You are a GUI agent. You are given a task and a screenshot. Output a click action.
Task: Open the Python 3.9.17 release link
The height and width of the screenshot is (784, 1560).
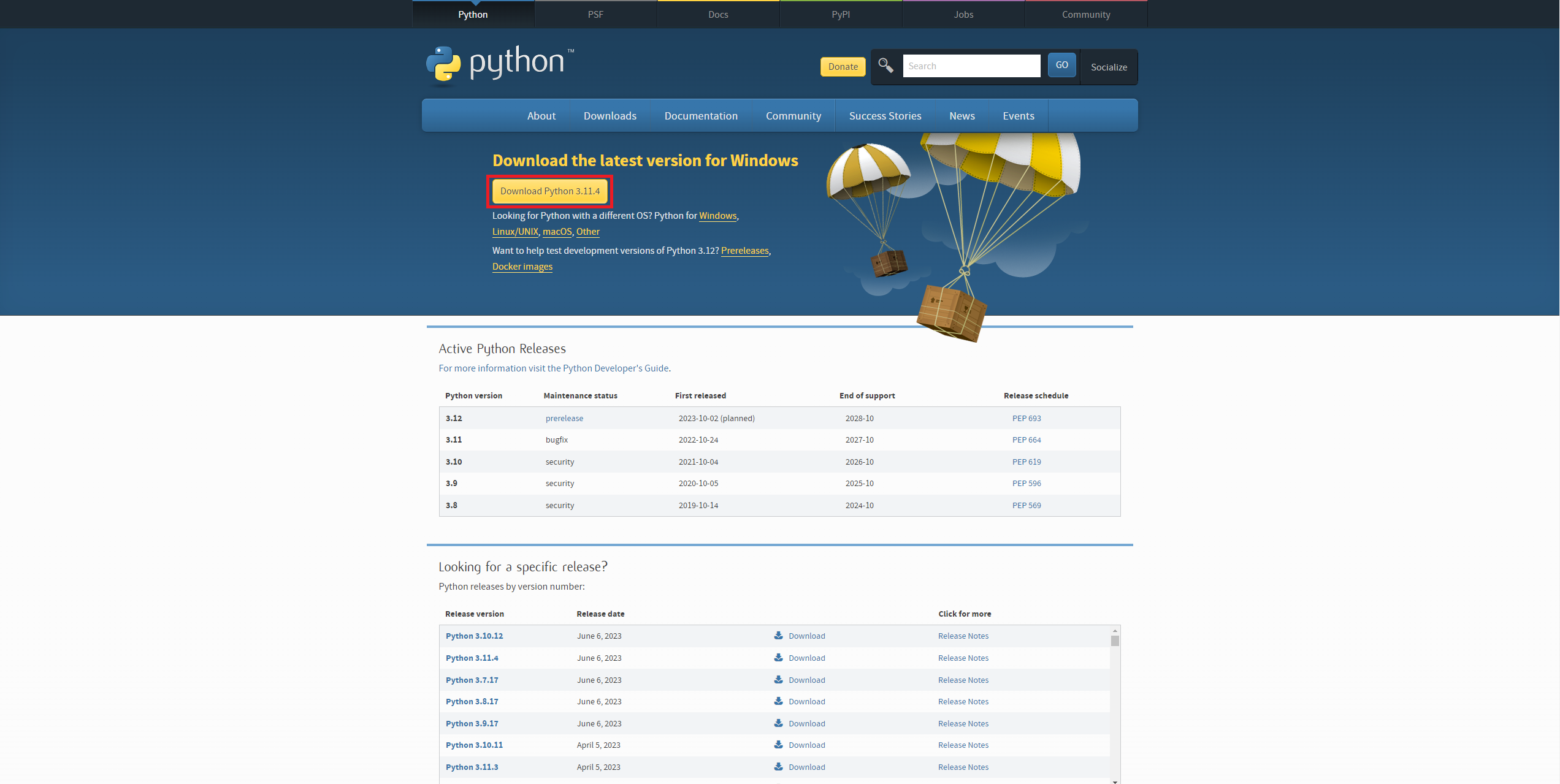[x=472, y=723]
